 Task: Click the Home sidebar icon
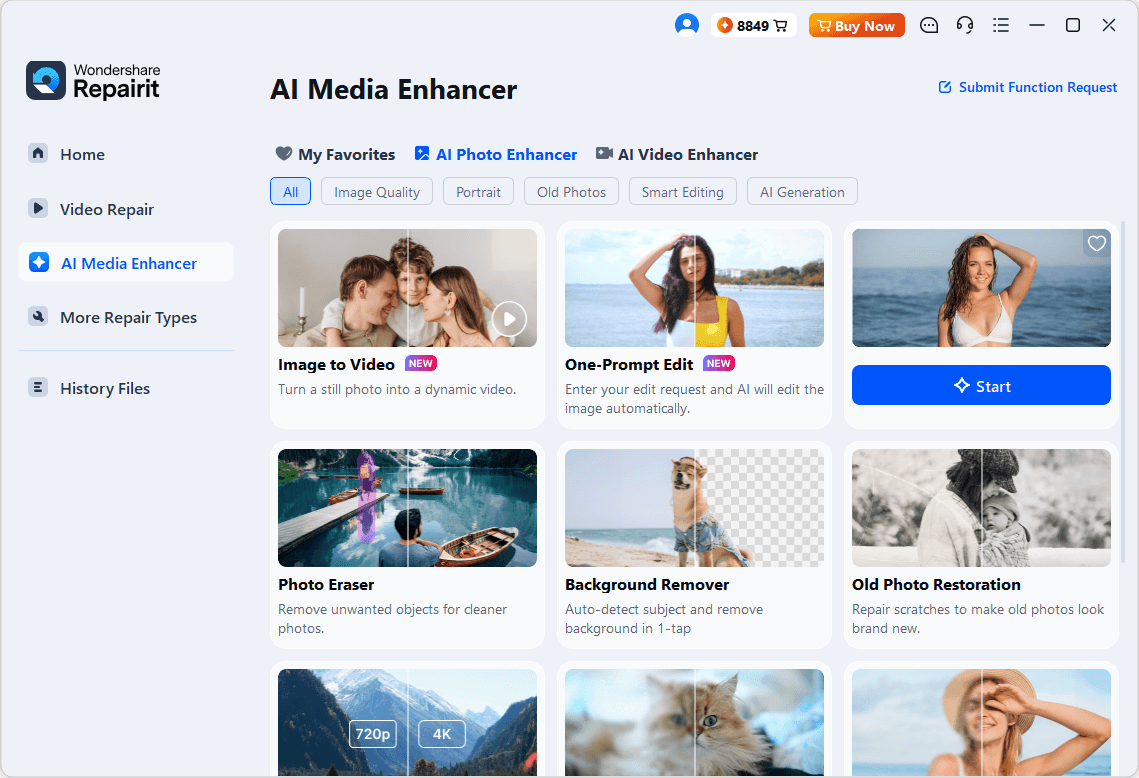(x=38, y=153)
